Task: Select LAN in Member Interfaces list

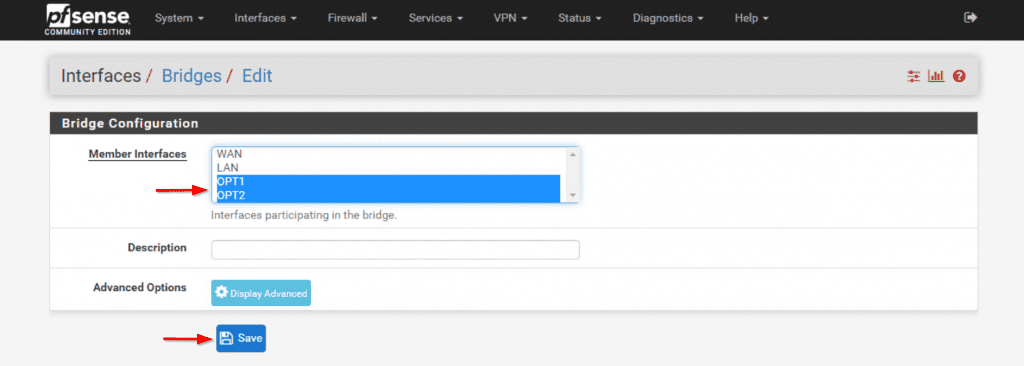Action: pyautogui.click(x=389, y=168)
